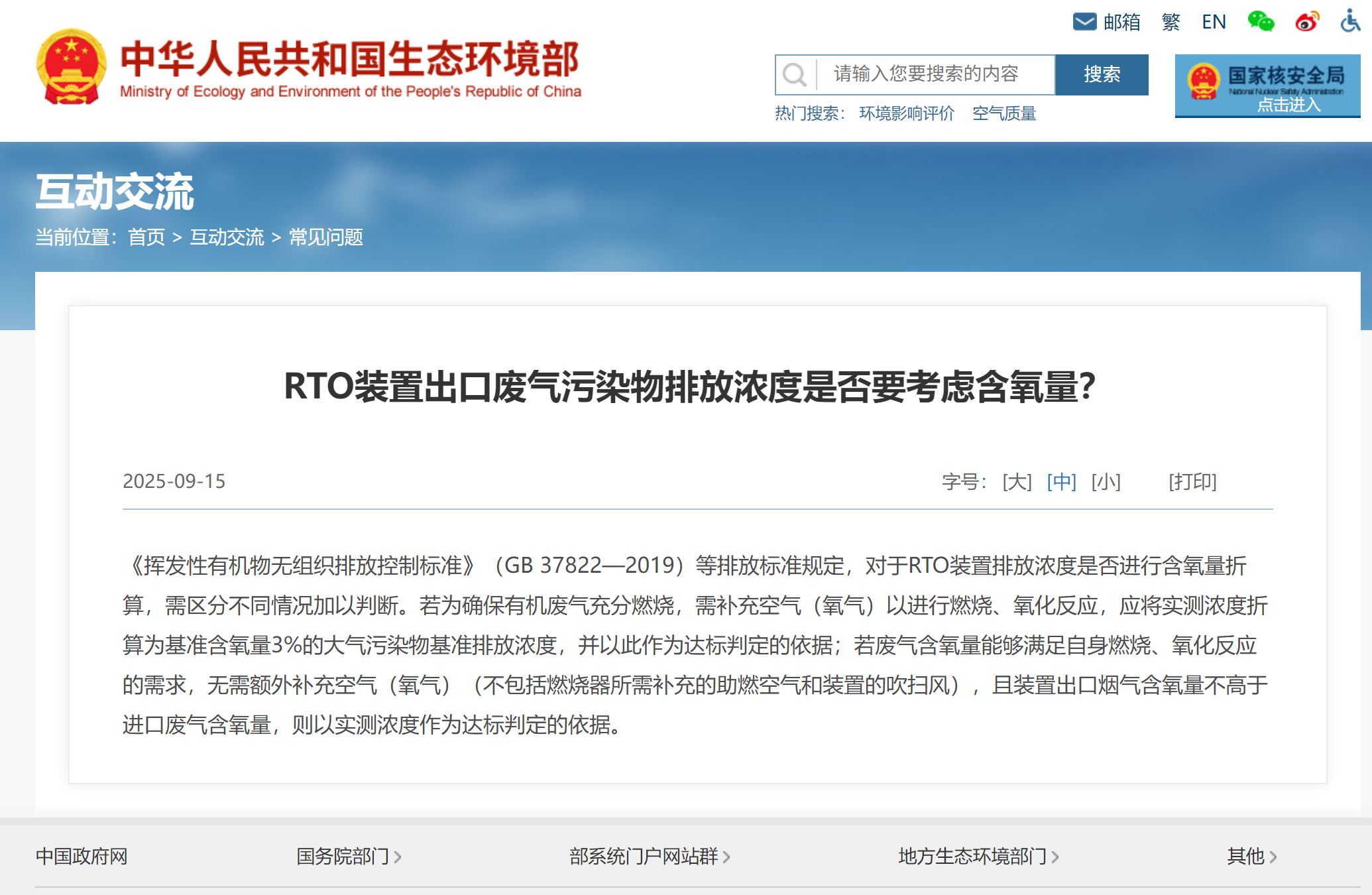Expand 部系统门户网站群 menu

click(x=649, y=857)
